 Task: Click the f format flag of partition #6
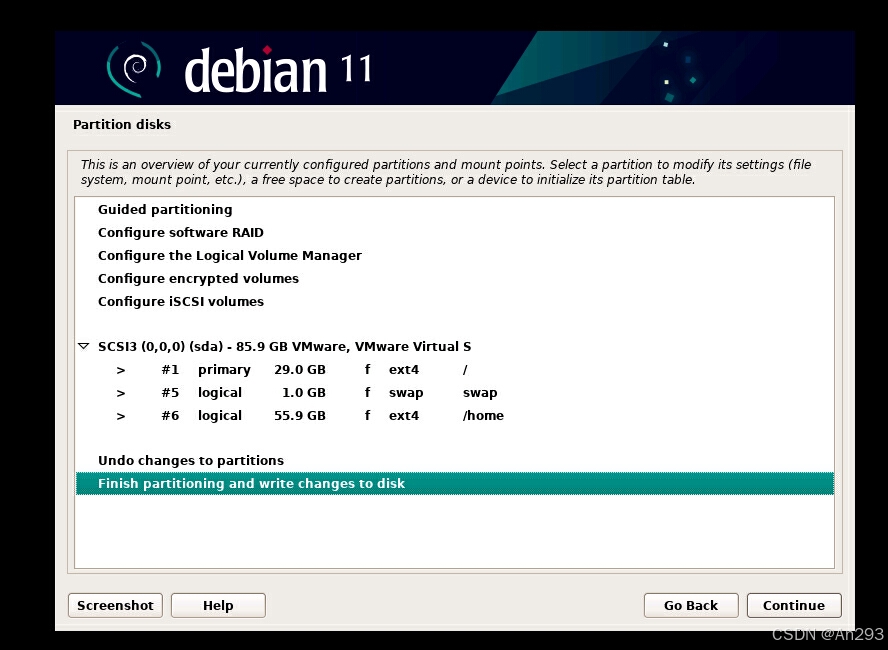(x=368, y=415)
